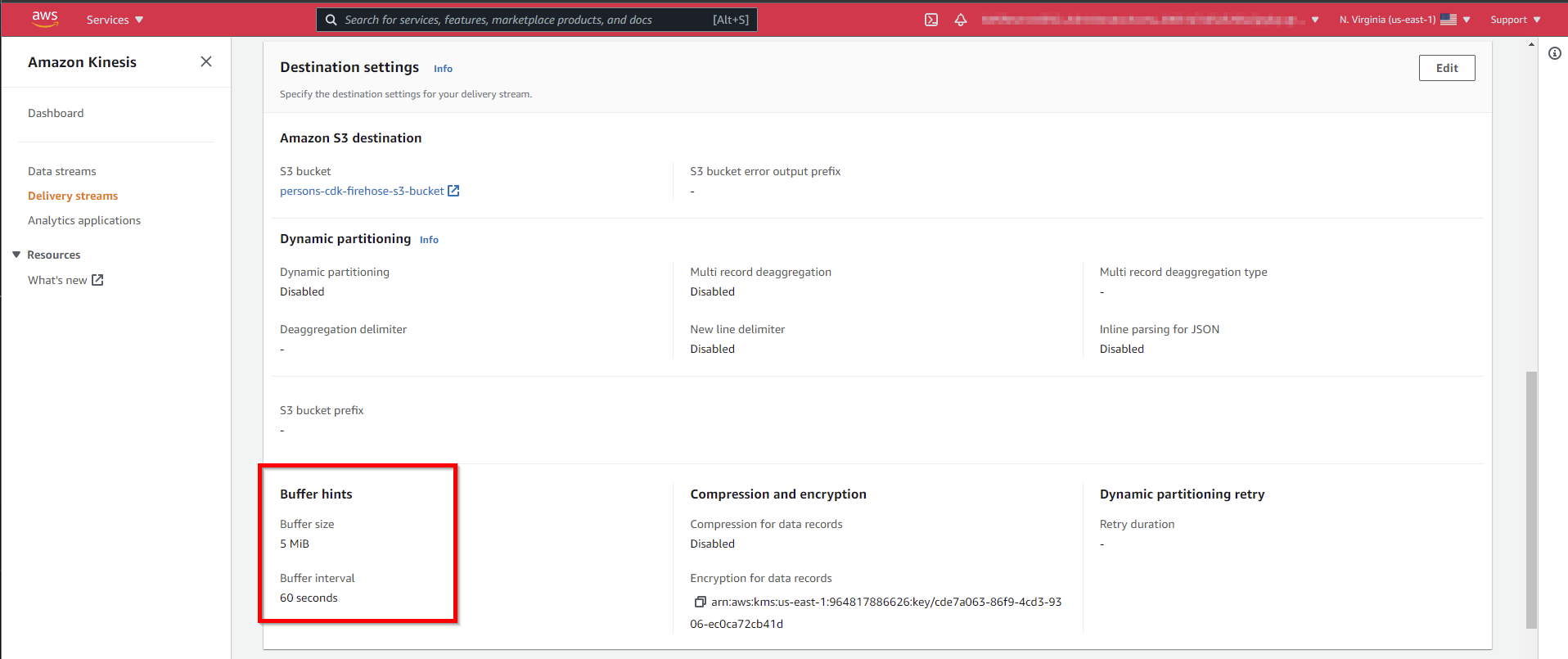The image size is (1568, 659).
Task: Open the N. Virginia region selector
Action: pyautogui.click(x=1404, y=20)
